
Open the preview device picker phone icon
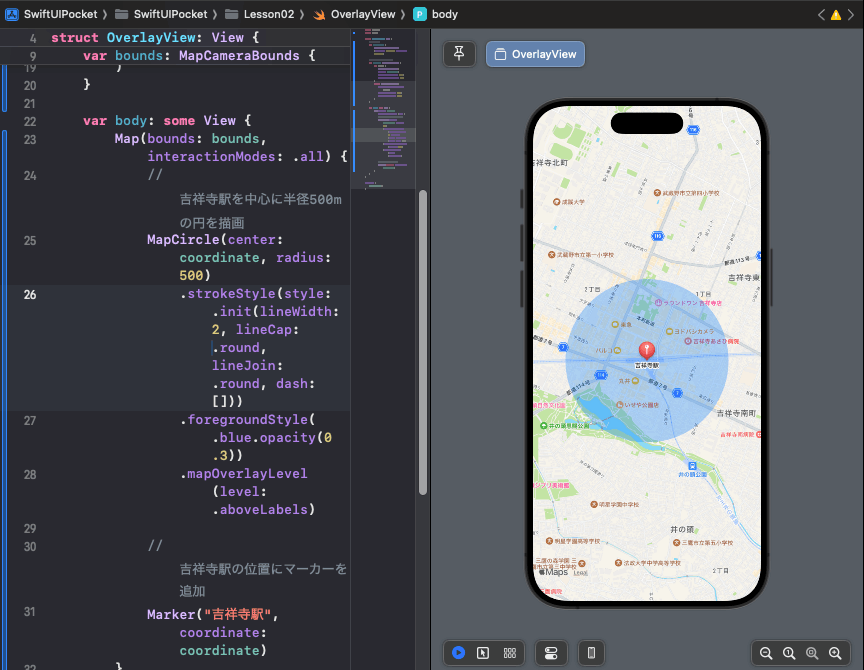pyautogui.click(x=591, y=653)
